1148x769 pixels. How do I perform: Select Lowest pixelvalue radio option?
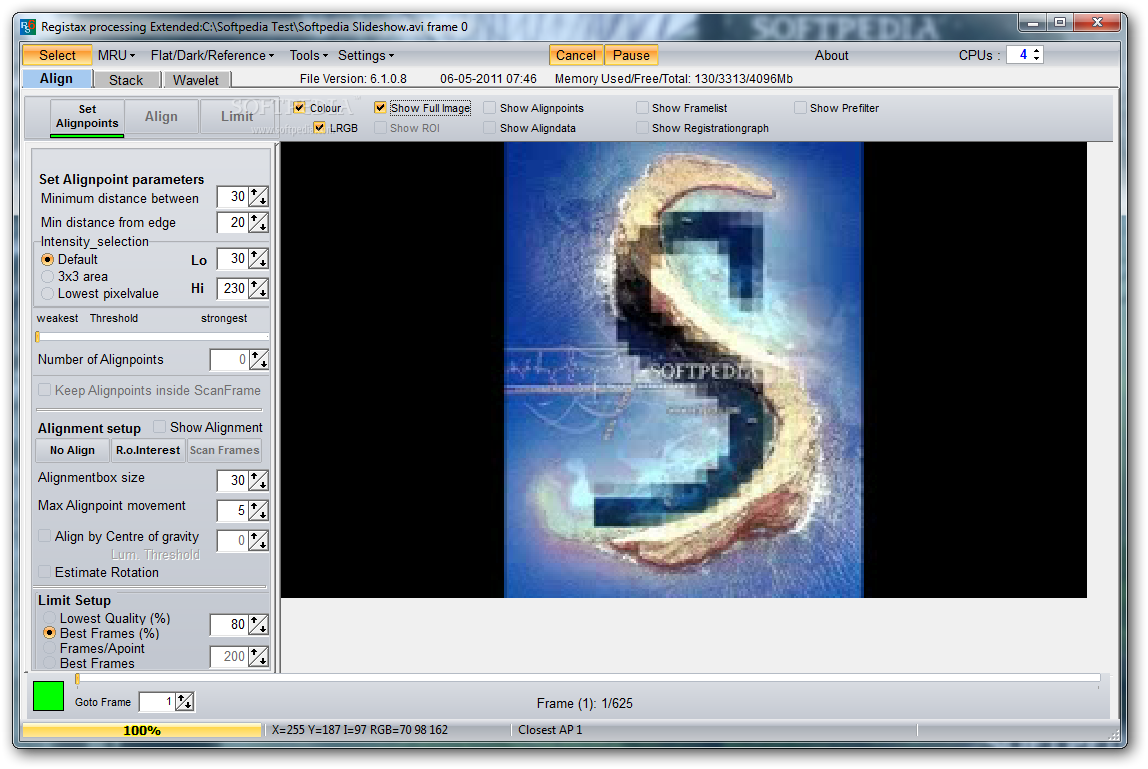click(x=48, y=294)
